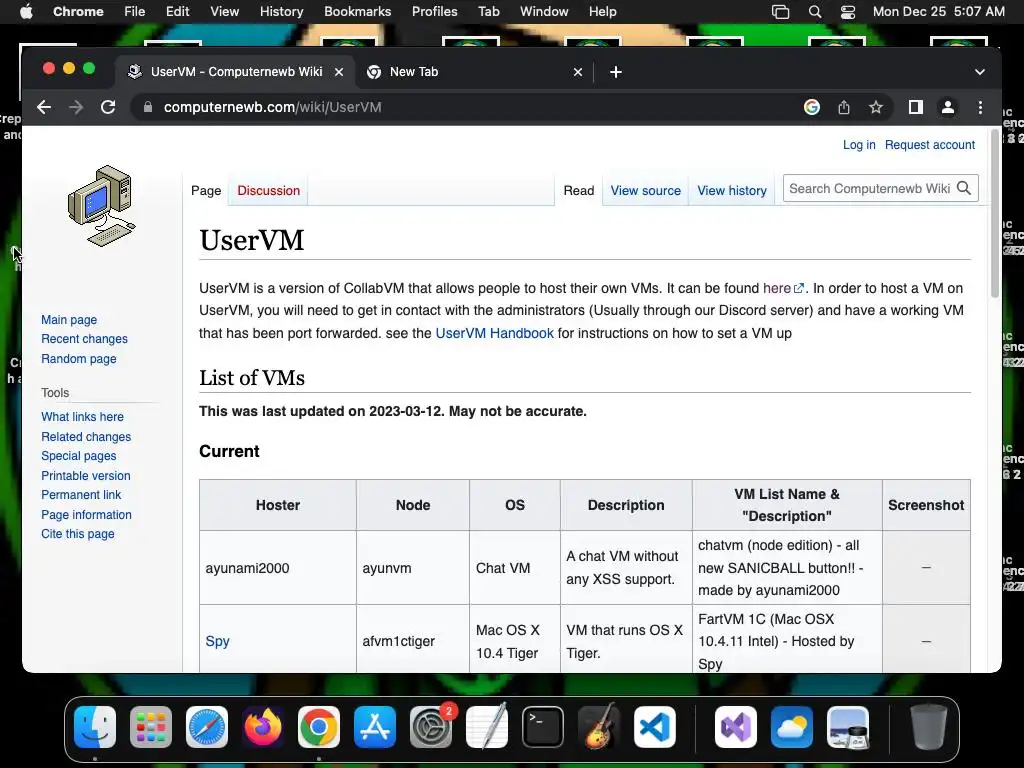The height and width of the screenshot is (768, 1024).
Task: Go back to the previous page
Action: point(44,107)
